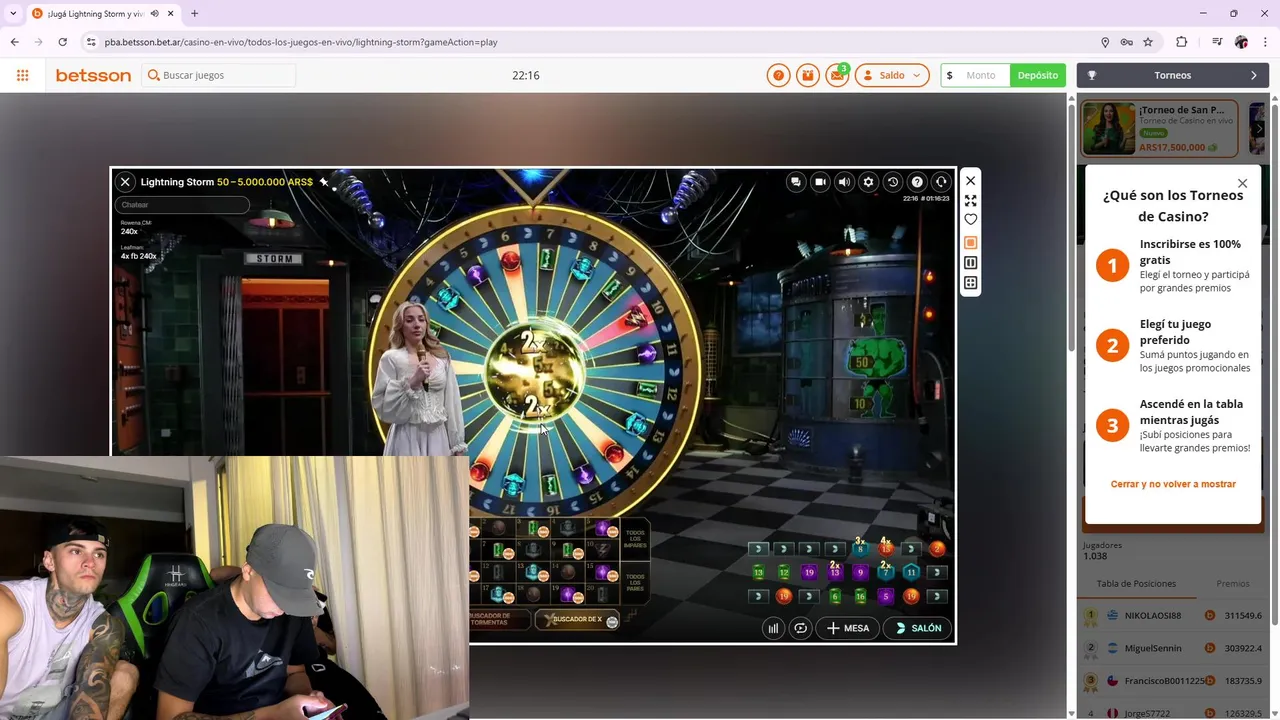Open saved passwords key icon
The height and width of the screenshot is (720, 1280).
(x=1126, y=42)
